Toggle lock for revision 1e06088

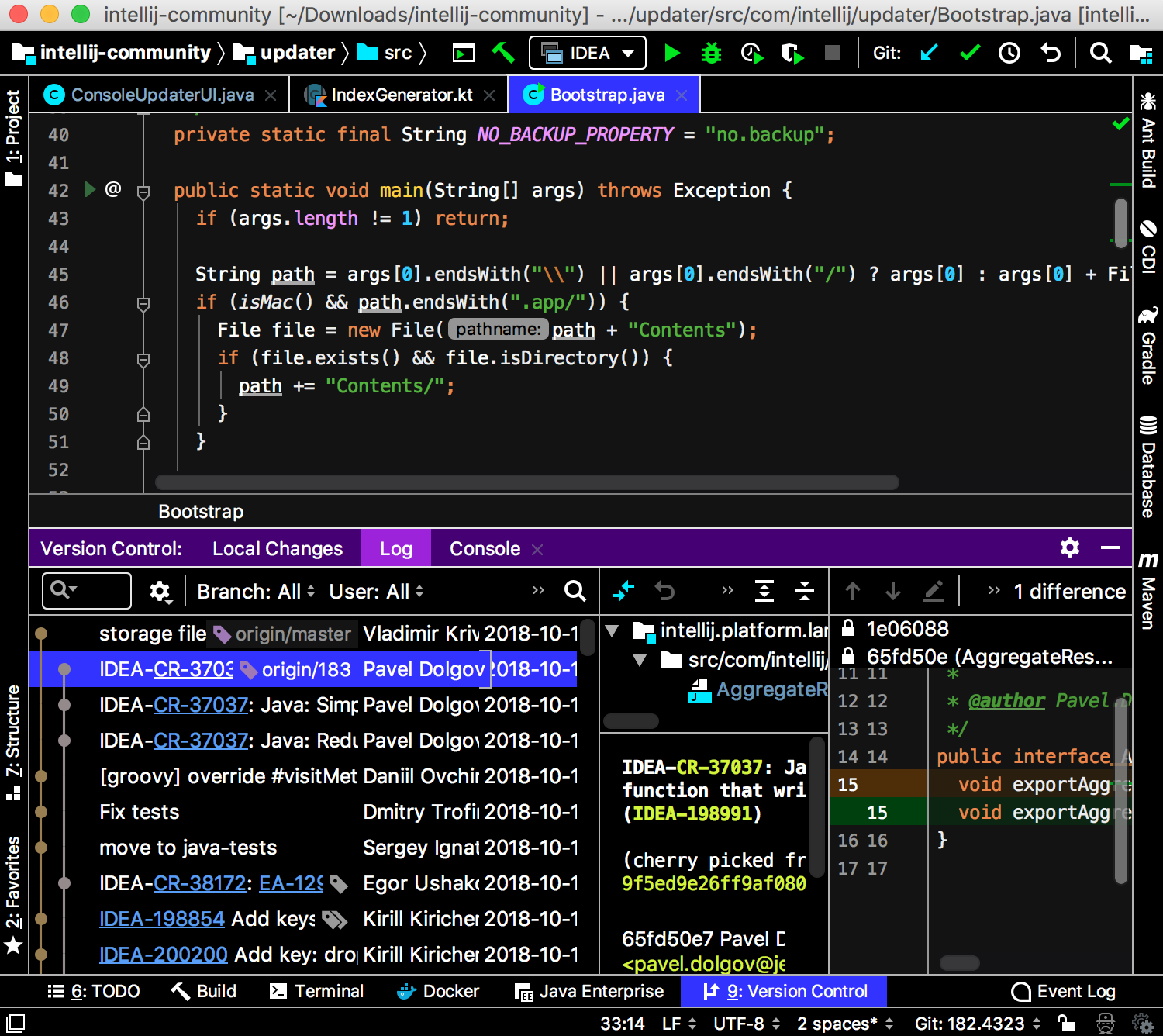pos(848,627)
